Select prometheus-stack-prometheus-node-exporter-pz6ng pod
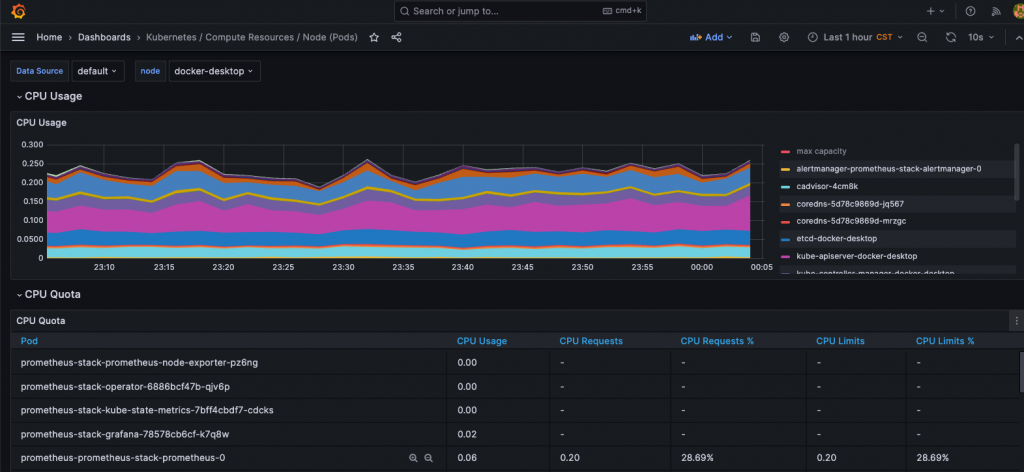The image size is (1024, 472). (139, 362)
